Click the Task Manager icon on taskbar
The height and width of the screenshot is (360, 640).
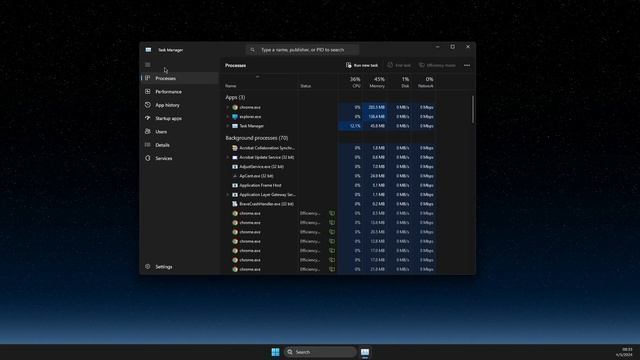365,352
